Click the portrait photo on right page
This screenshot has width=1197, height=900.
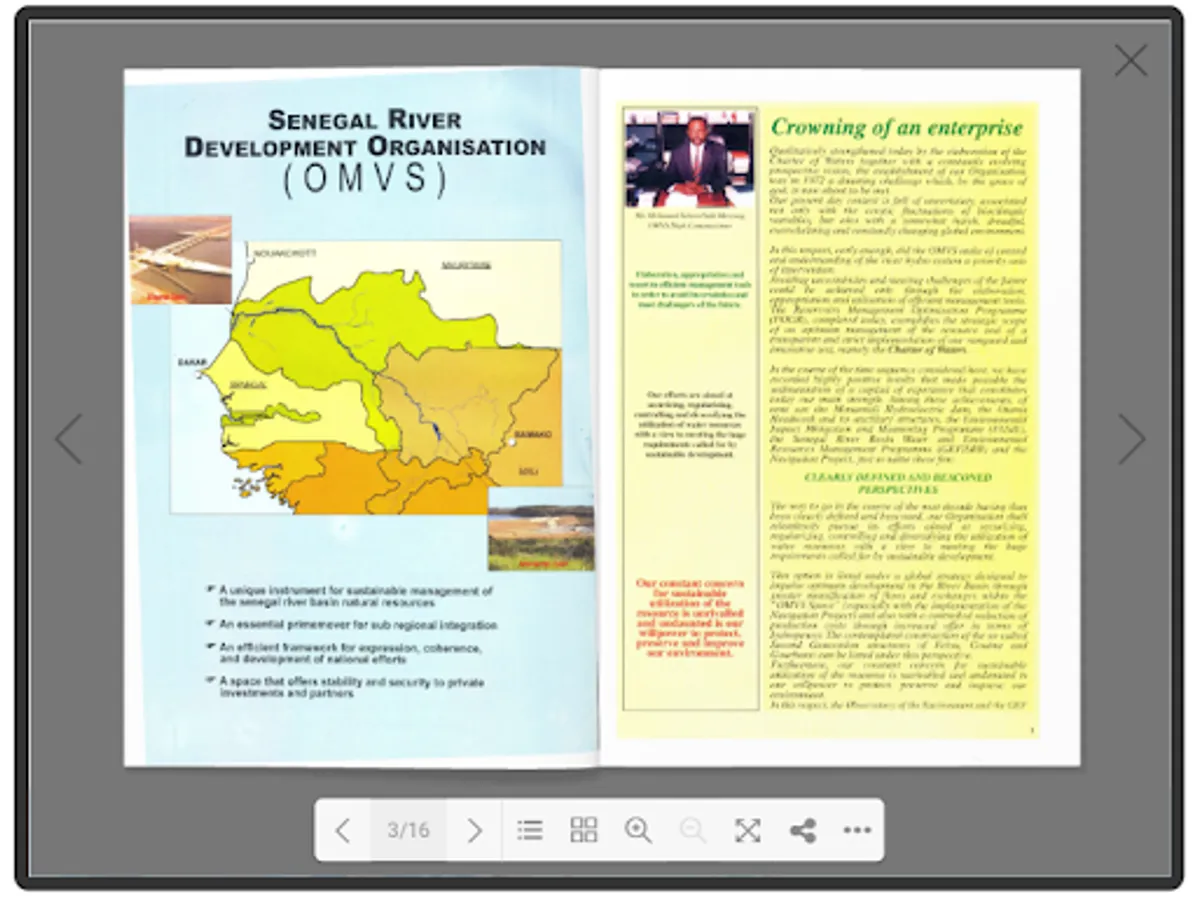(690, 159)
